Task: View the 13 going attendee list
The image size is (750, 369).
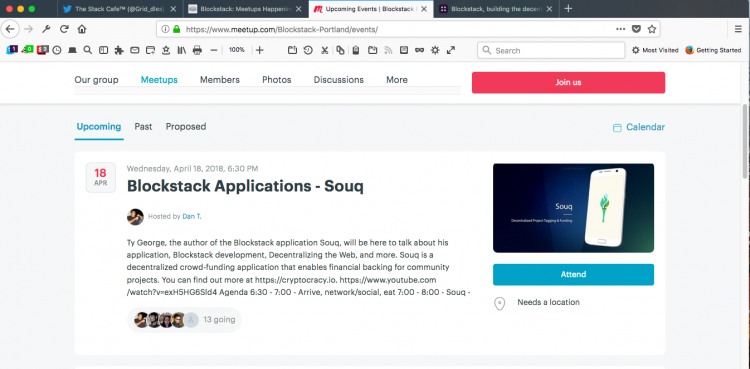Action: click(184, 320)
